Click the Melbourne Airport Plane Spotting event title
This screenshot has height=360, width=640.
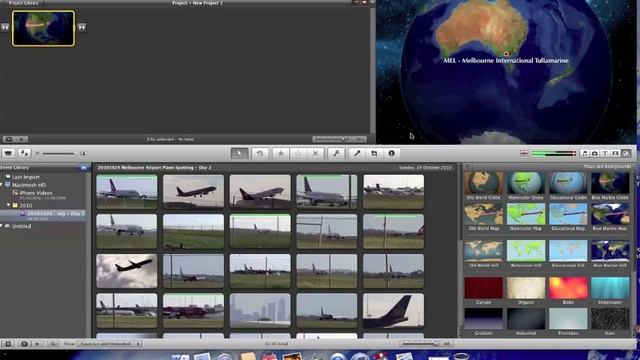tap(154, 168)
